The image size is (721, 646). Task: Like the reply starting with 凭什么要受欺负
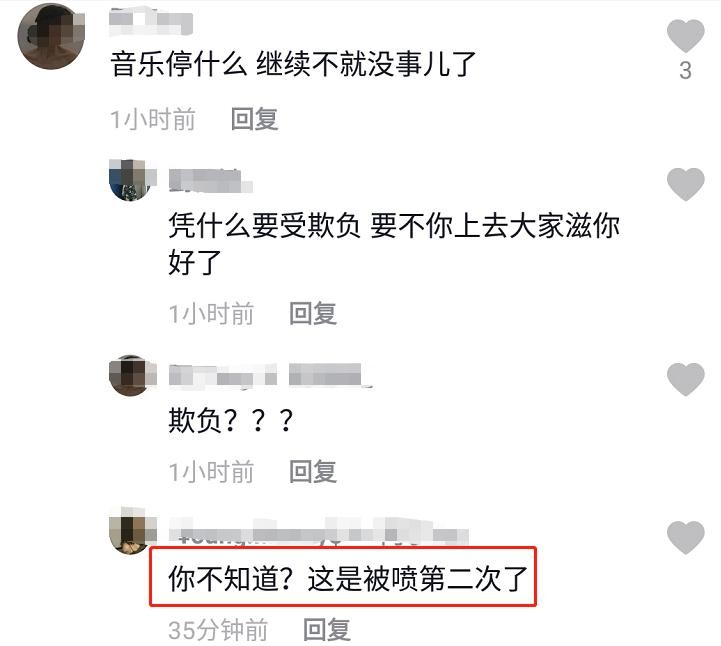pyautogui.click(x=685, y=184)
